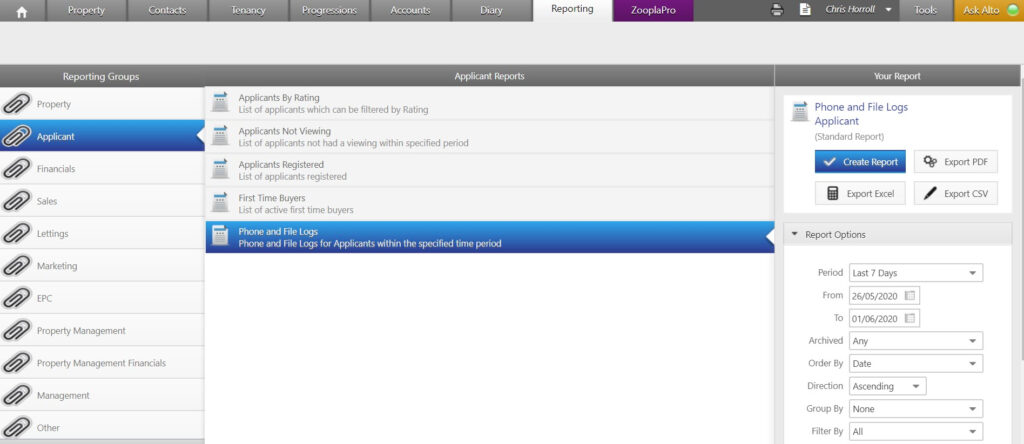Open the Accounts tab

(410, 10)
